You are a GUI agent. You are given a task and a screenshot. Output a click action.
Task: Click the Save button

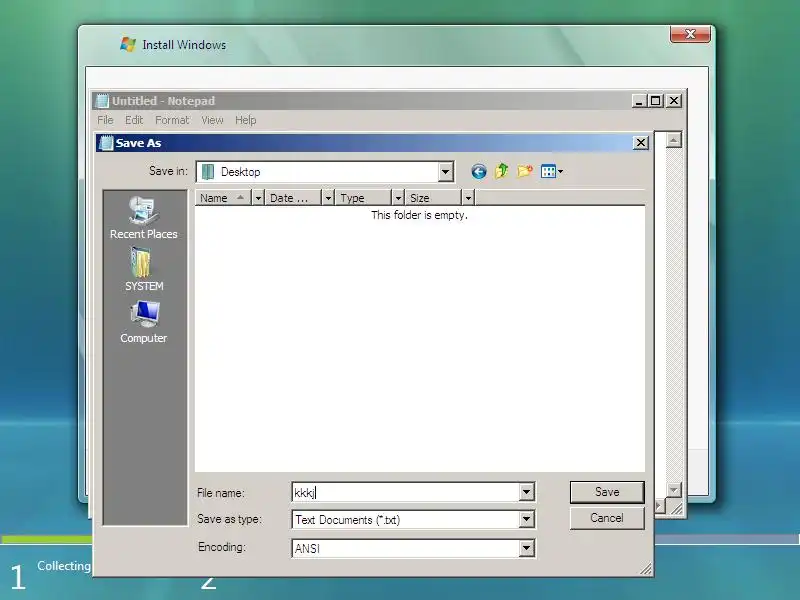pos(607,492)
